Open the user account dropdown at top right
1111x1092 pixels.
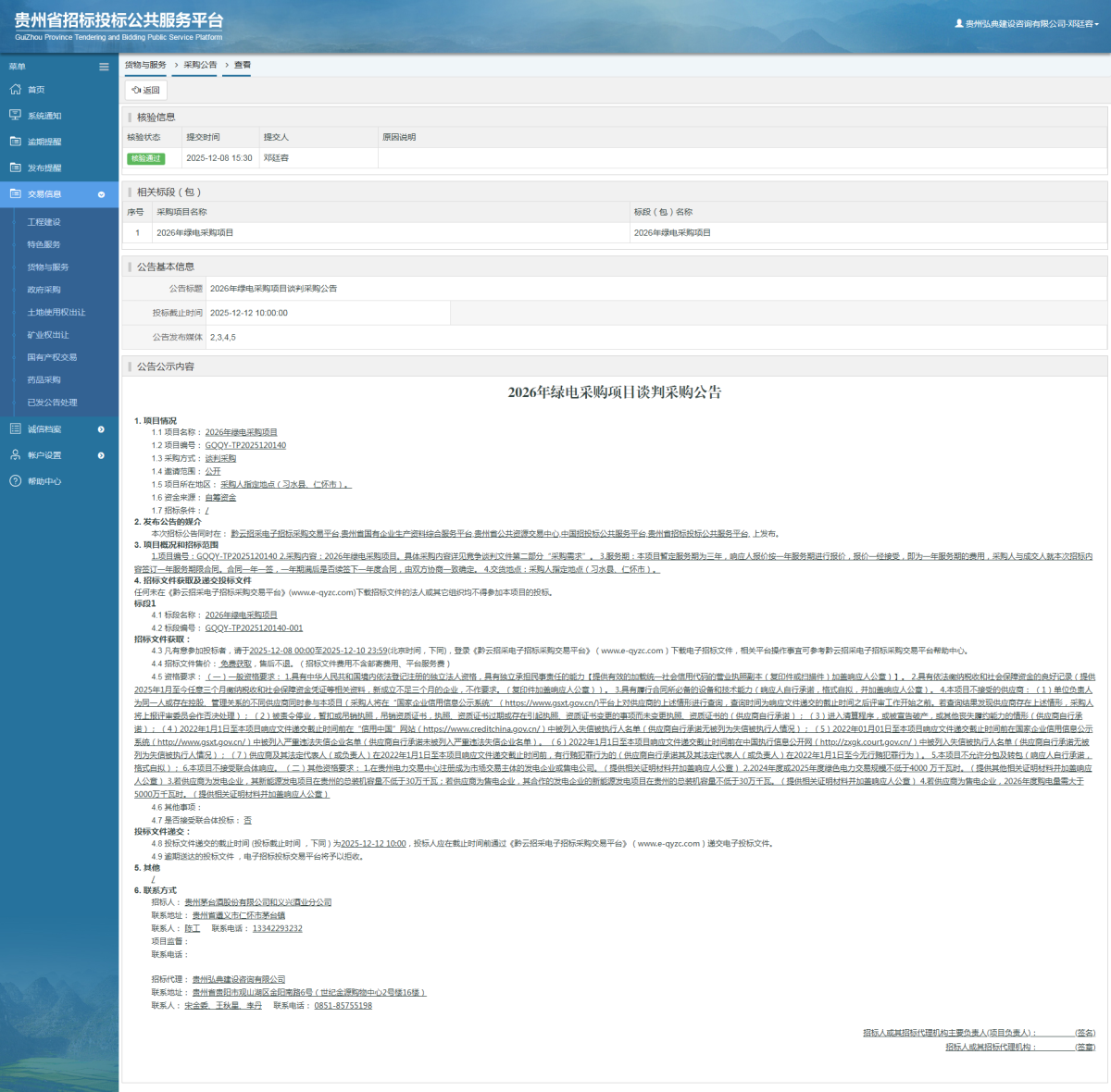1028,24
